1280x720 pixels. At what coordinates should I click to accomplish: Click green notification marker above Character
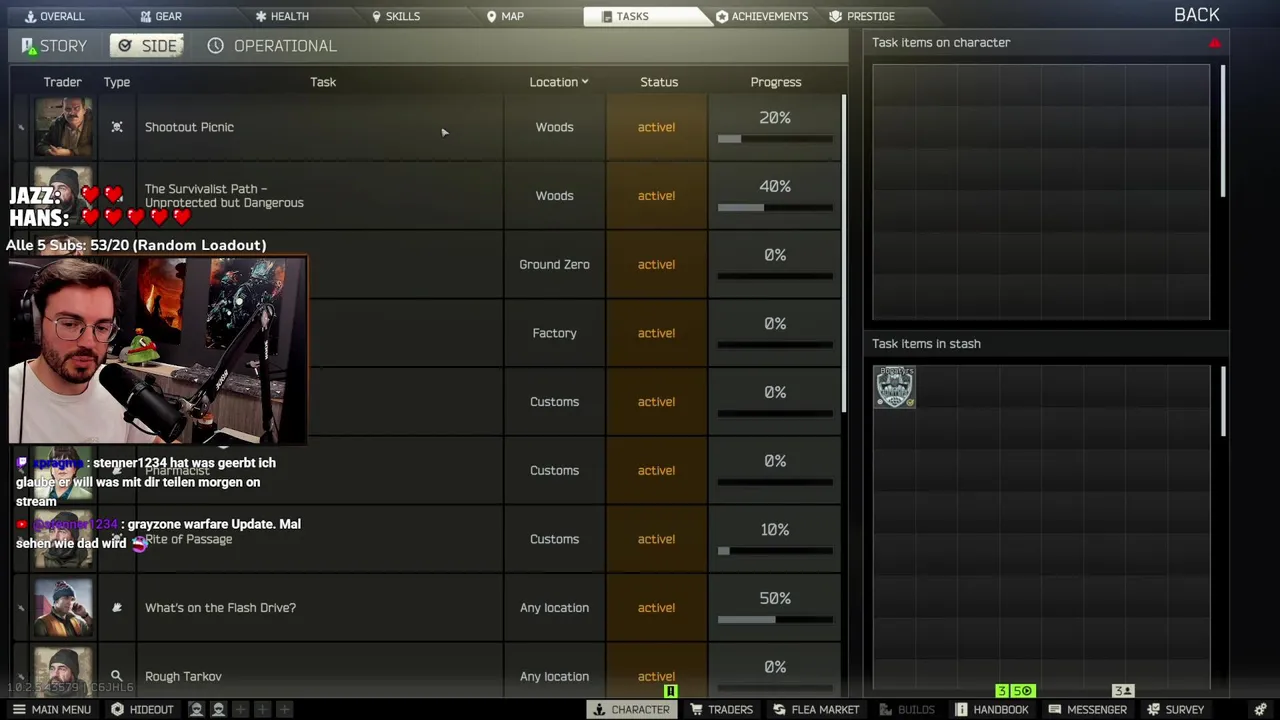[x=671, y=691]
